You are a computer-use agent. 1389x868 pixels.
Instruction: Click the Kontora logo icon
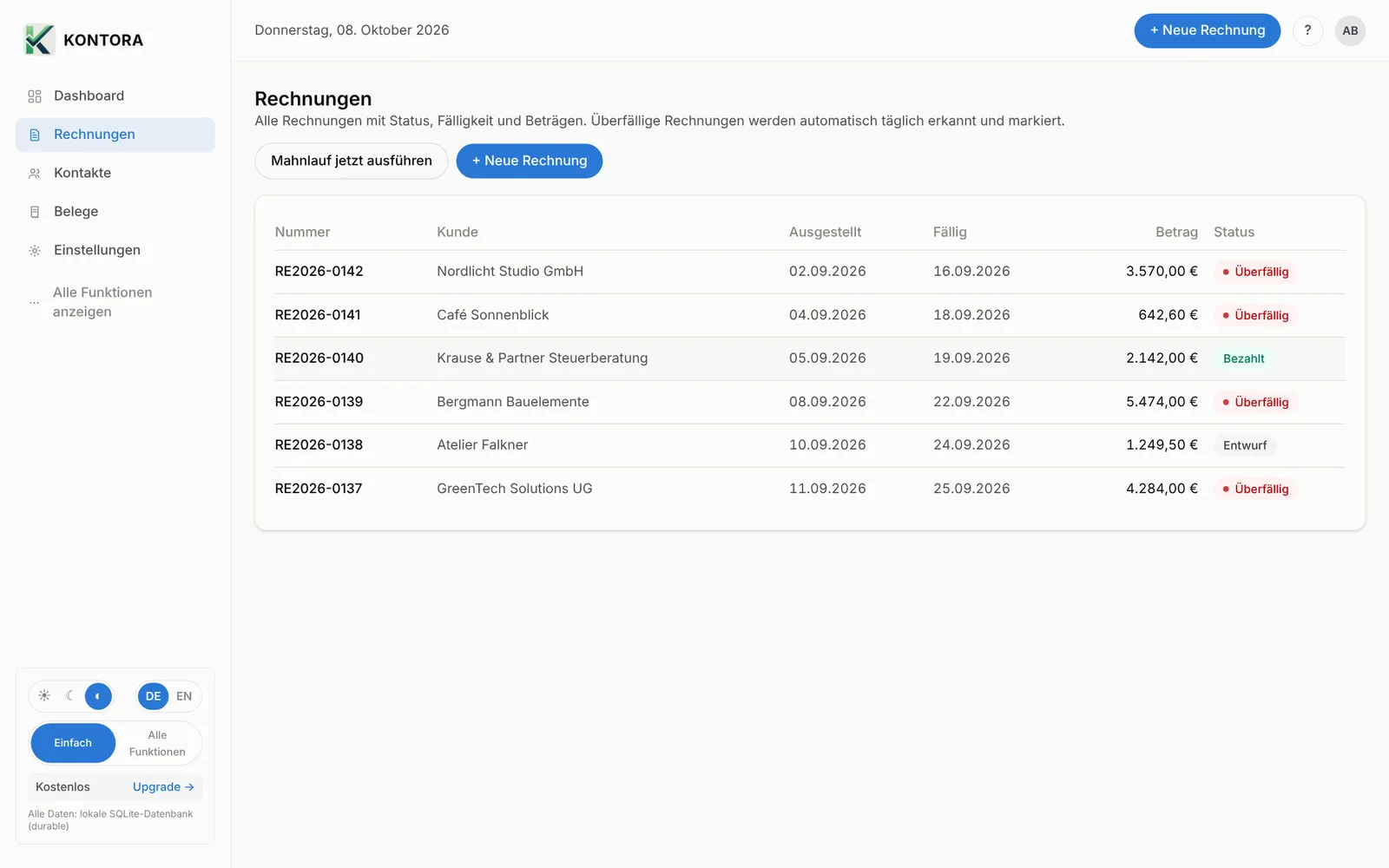(39, 40)
